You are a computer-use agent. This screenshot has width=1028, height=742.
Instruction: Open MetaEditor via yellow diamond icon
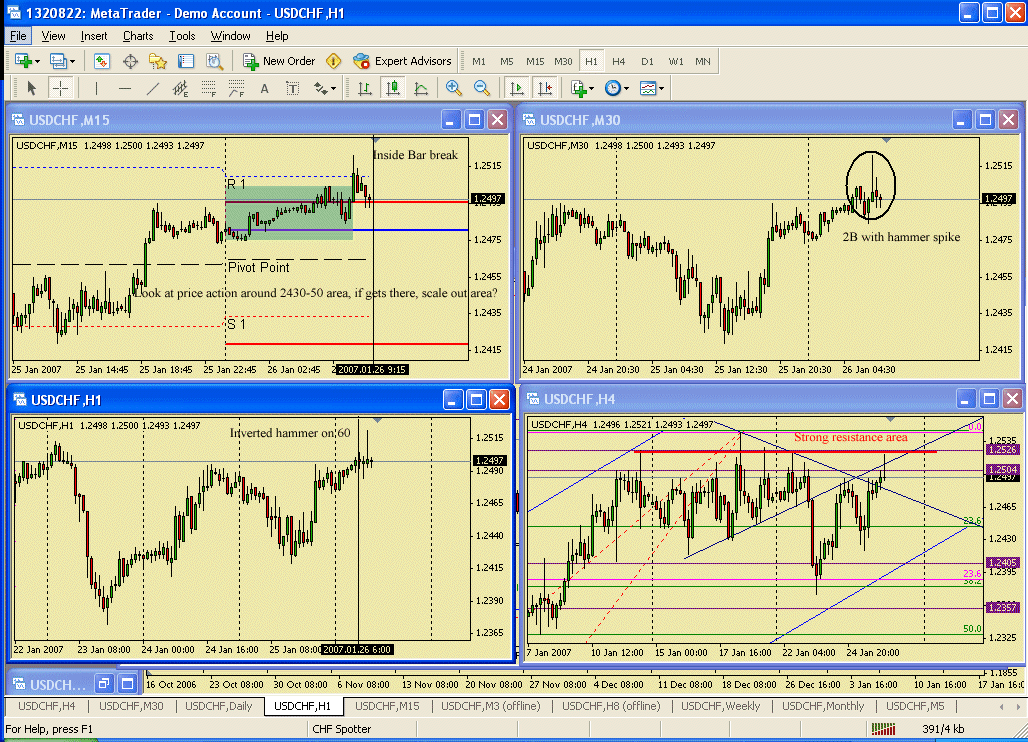click(x=333, y=61)
